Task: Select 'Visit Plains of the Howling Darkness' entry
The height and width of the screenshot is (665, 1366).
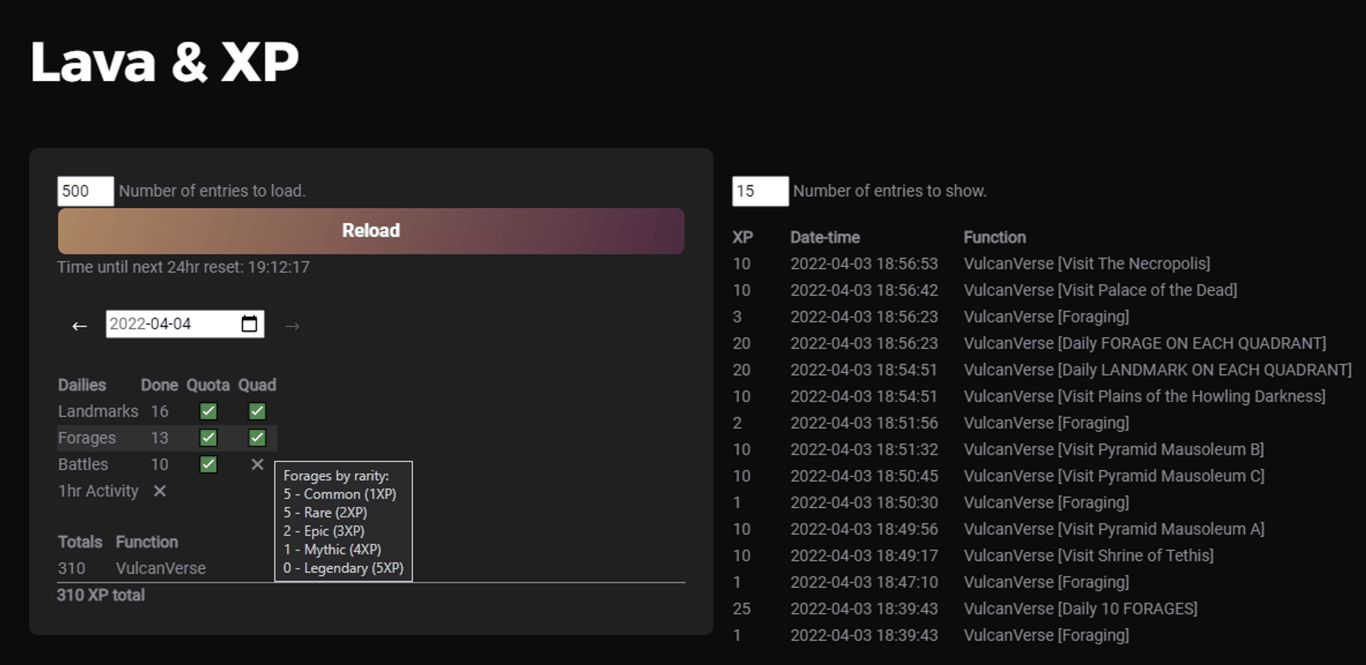Action: (1145, 396)
